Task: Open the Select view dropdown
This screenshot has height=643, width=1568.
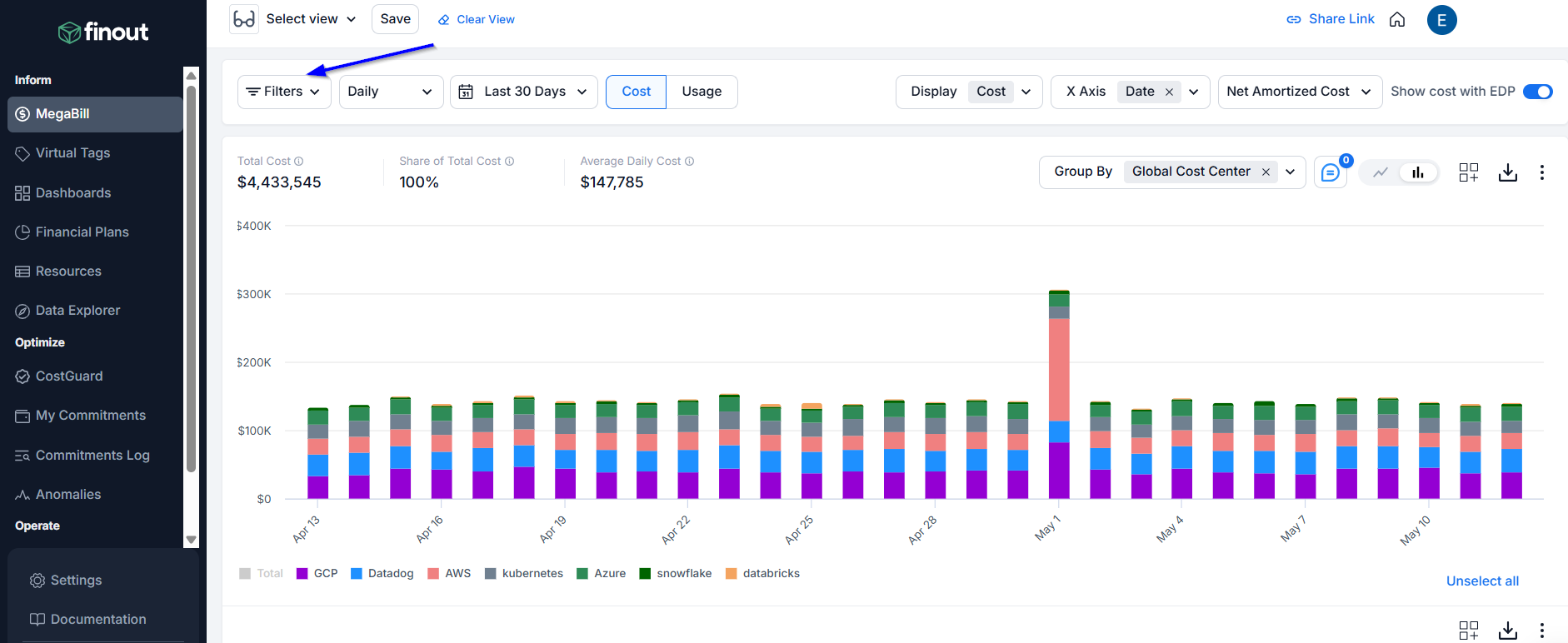Action: point(311,19)
